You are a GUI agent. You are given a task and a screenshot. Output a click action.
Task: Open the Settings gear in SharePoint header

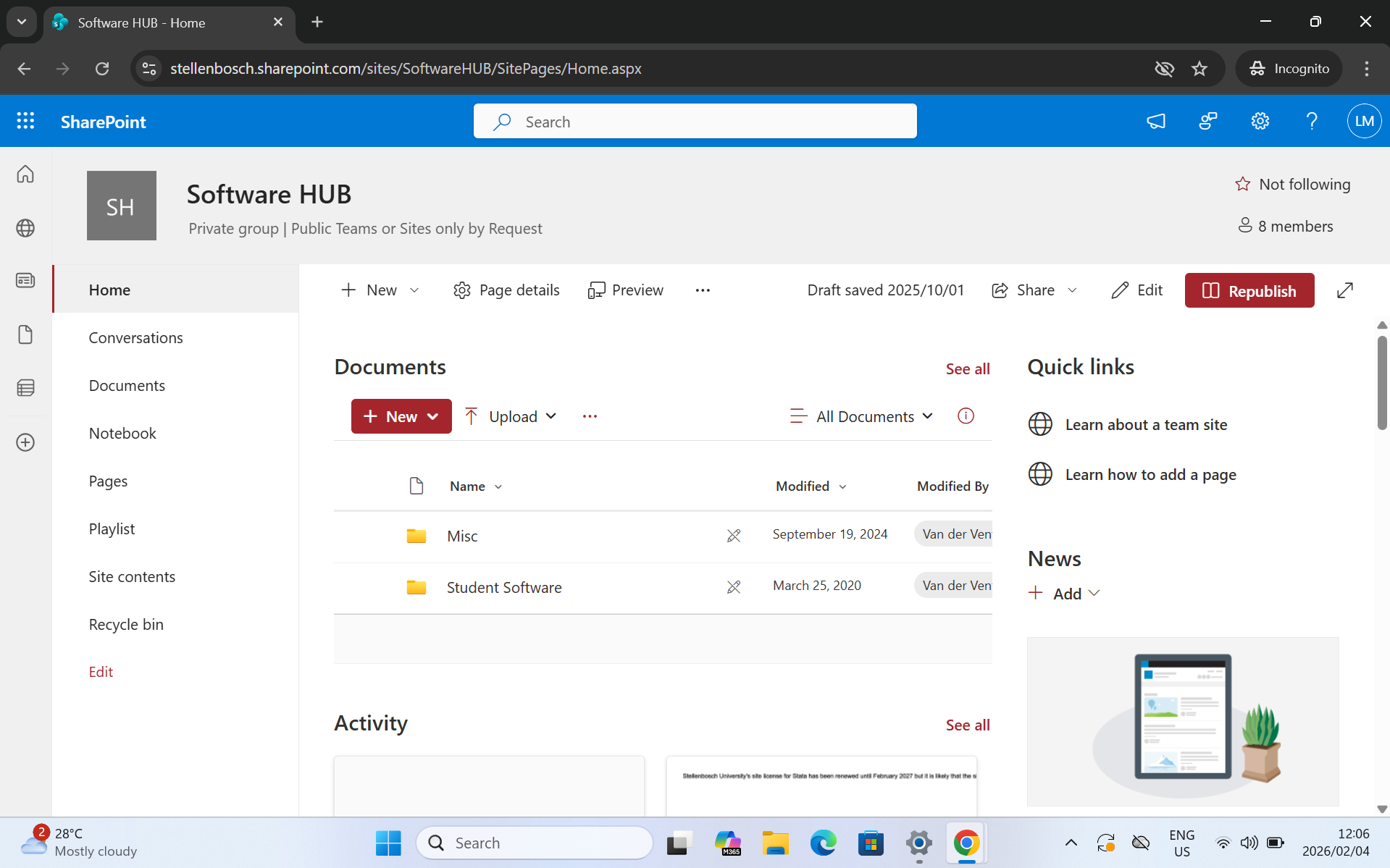click(x=1260, y=121)
